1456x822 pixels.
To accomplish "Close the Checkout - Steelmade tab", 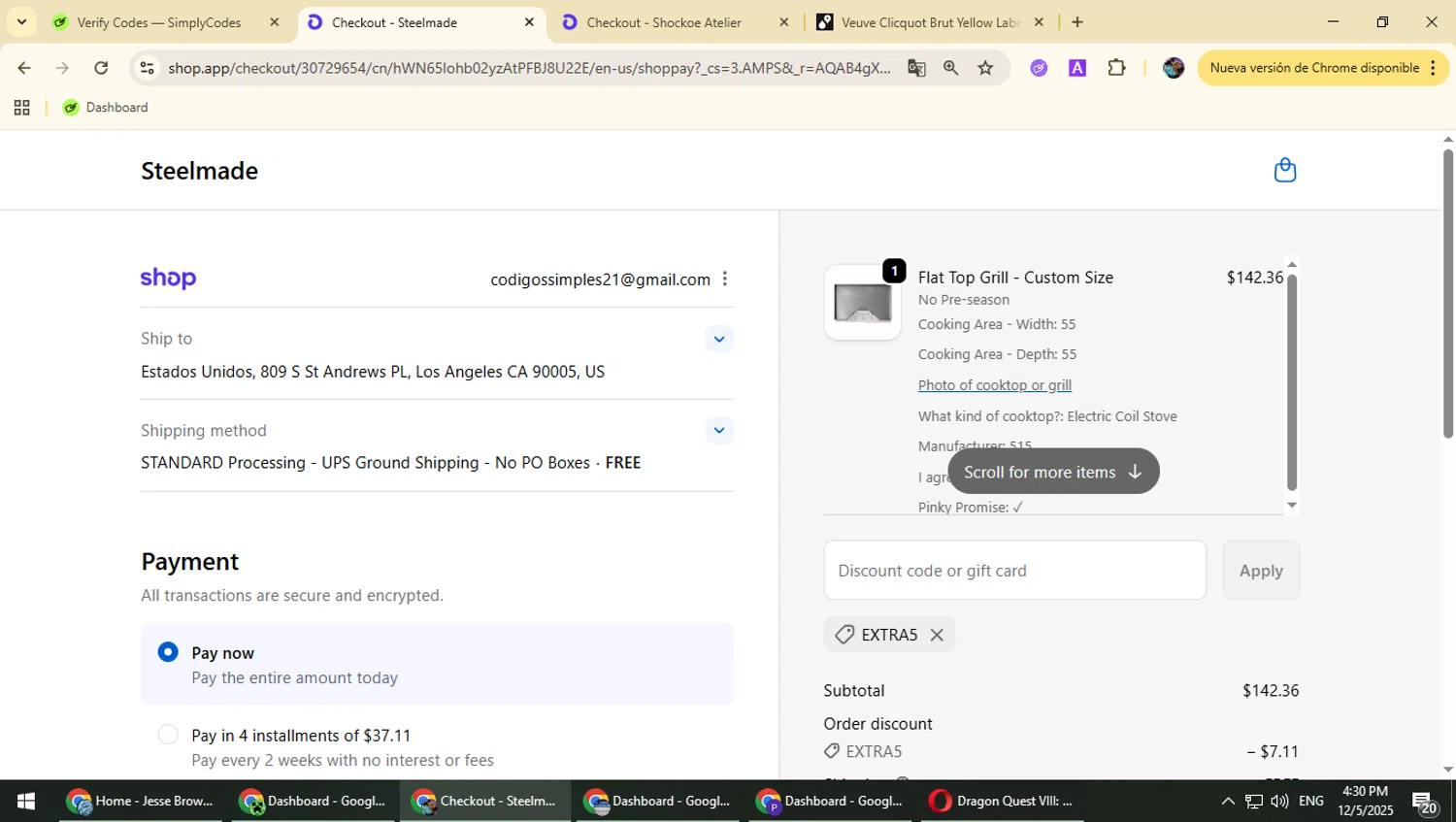I will pyautogui.click(x=529, y=22).
